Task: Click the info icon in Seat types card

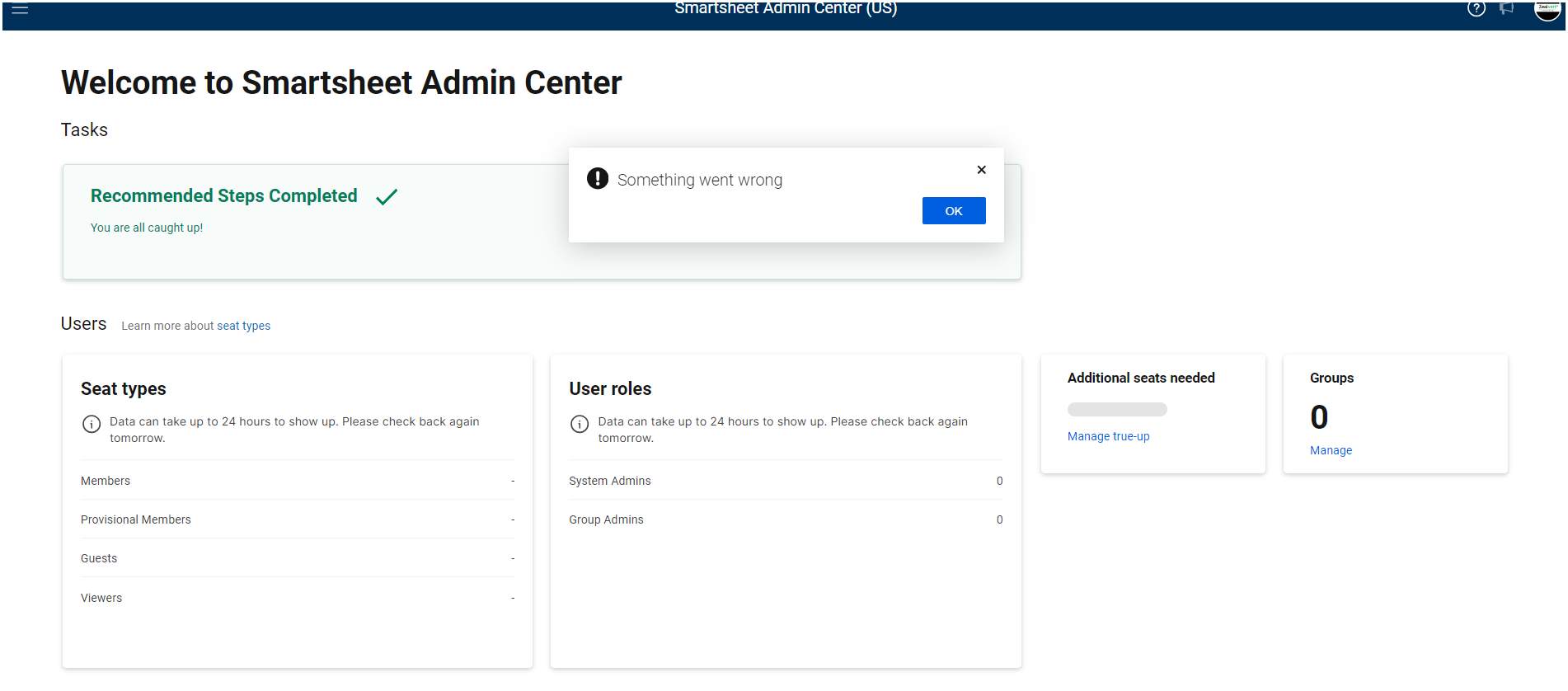Action: [92, 424]
